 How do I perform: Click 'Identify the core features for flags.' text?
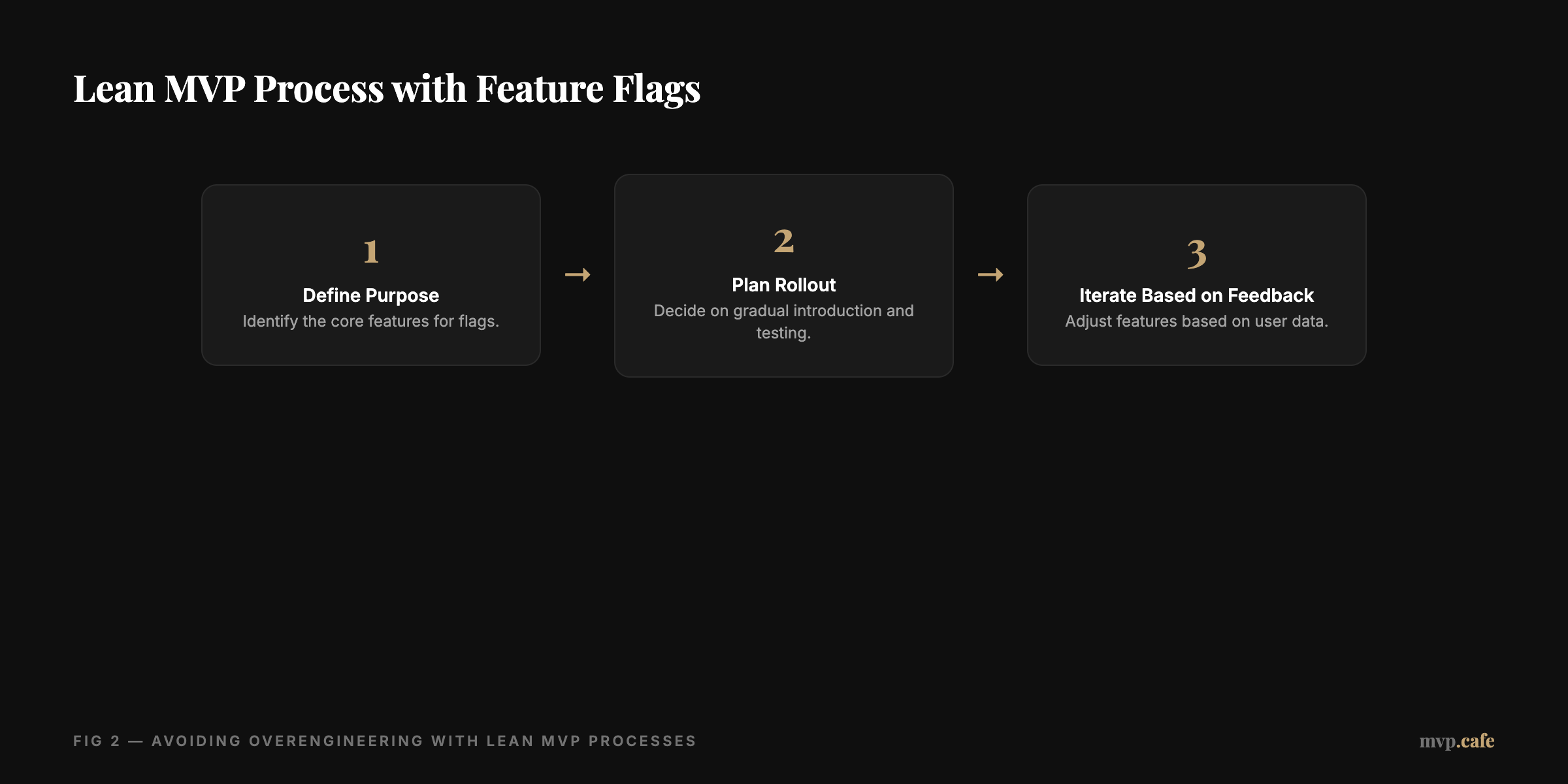[x=371, y=321]
